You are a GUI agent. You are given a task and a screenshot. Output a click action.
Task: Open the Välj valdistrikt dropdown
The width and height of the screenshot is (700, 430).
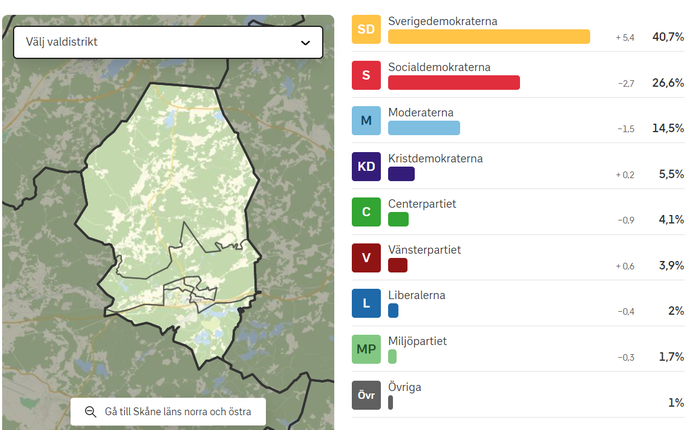(168, 42)
